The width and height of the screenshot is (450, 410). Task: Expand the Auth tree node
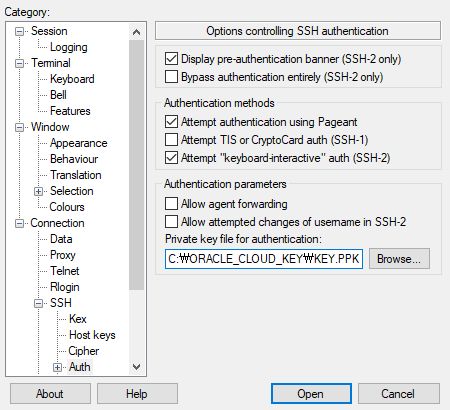58,367
